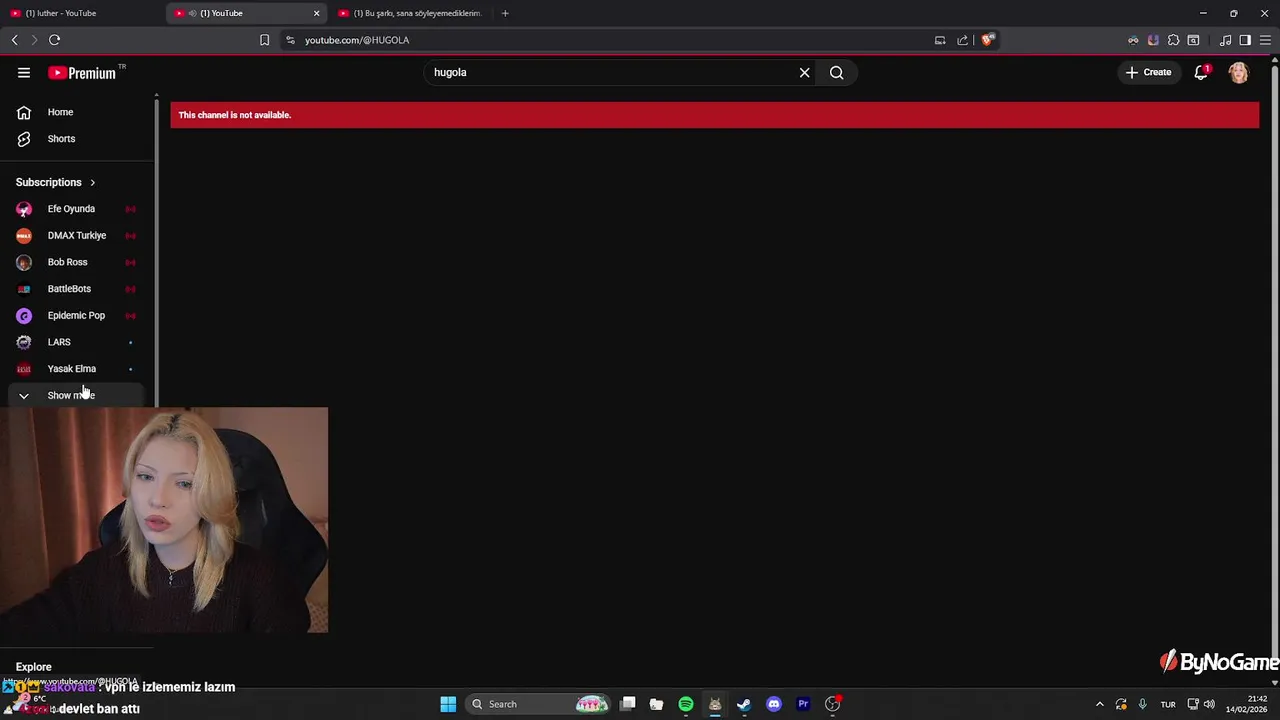Show hidden system tray icons
The height and width of the screenshot is (720, 1280).
[x=1099, y=704]
